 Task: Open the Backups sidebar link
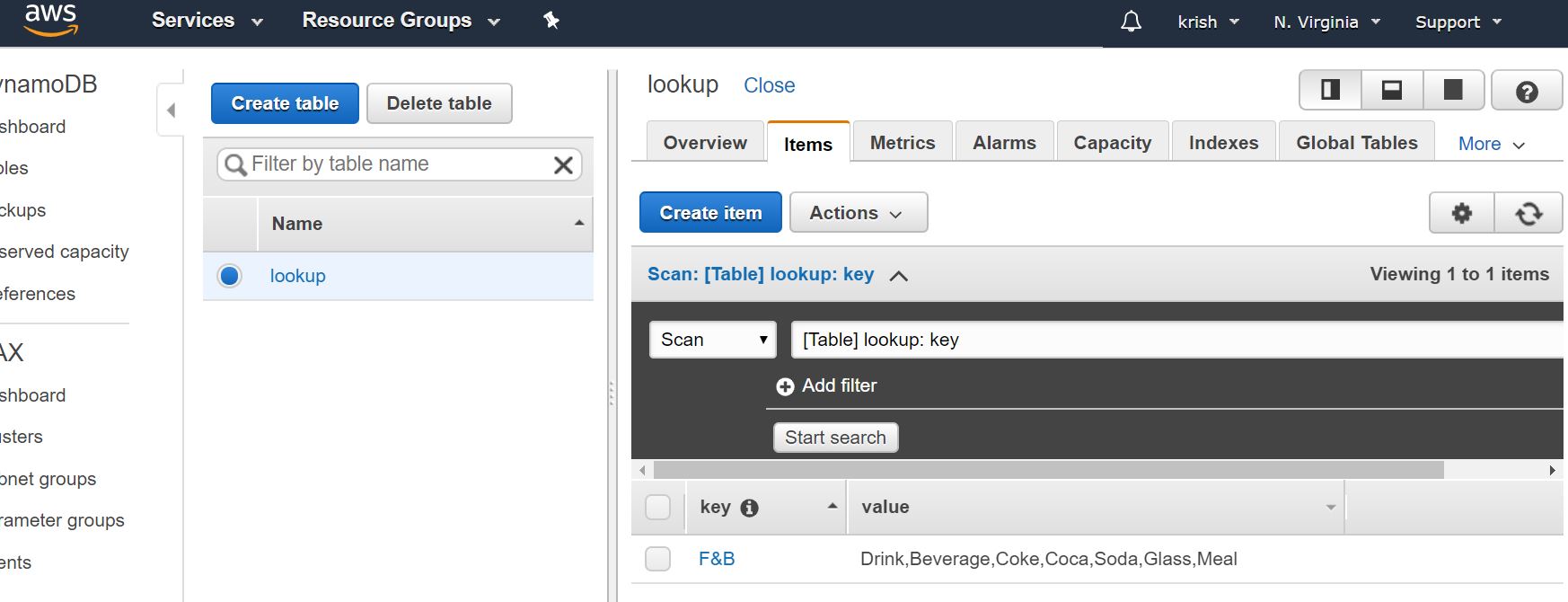[22, 210]
